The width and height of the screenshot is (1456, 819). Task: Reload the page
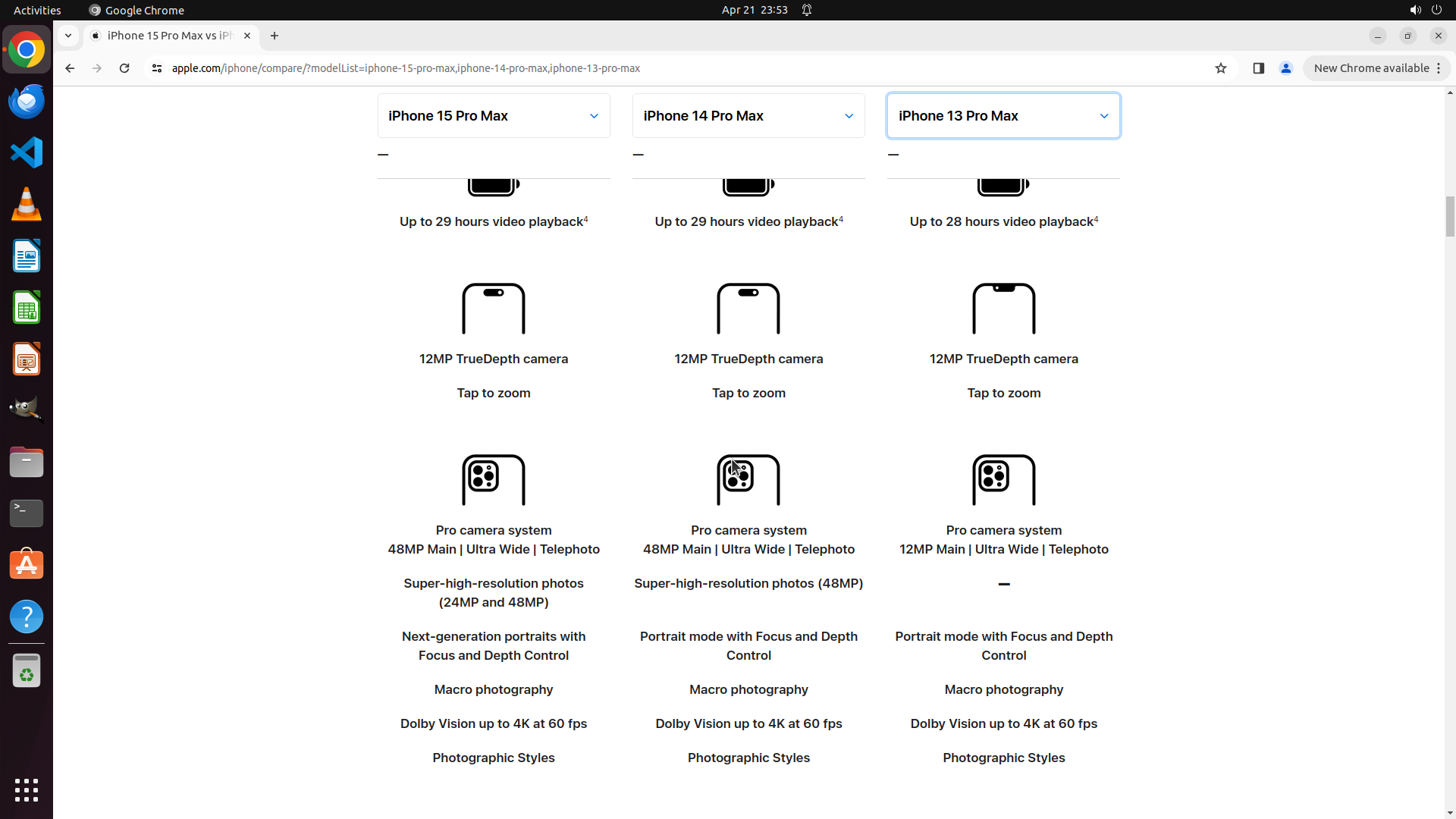tap(124, 68)
